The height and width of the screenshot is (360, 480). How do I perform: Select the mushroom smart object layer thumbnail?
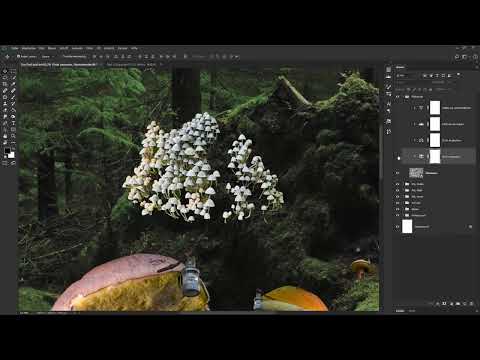[416, 173]
